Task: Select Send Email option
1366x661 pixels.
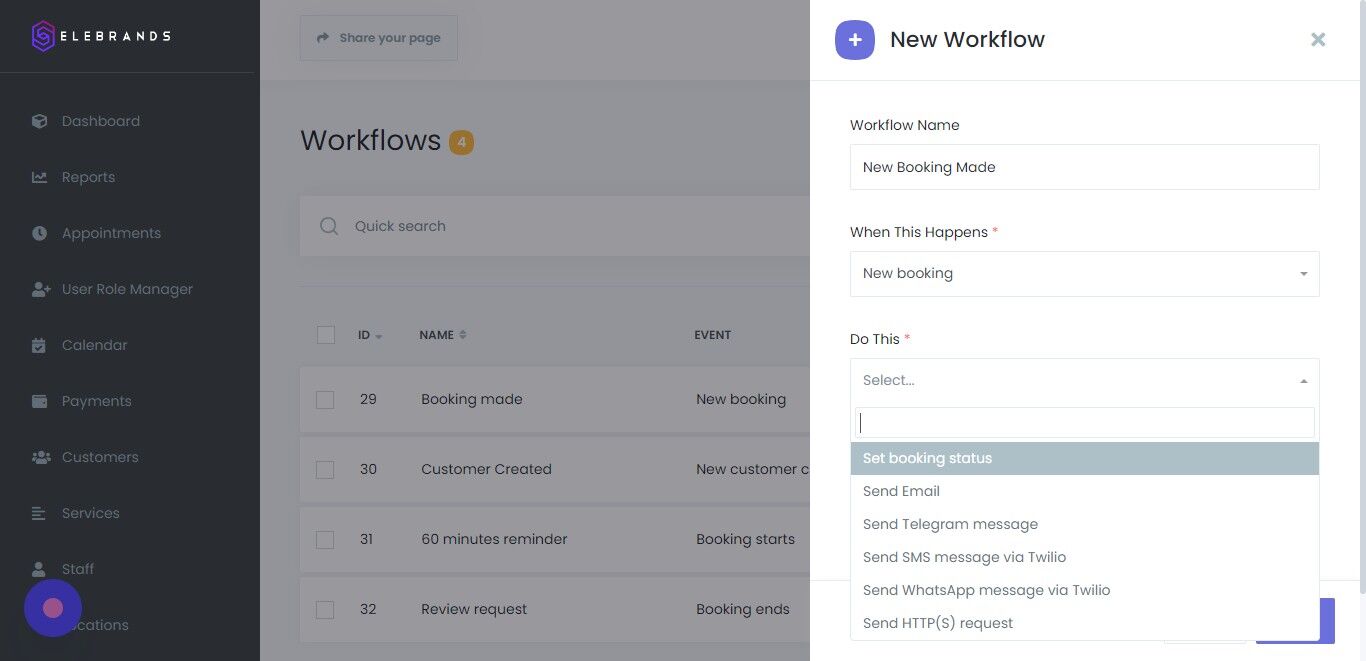Action: pos(1085,491)
